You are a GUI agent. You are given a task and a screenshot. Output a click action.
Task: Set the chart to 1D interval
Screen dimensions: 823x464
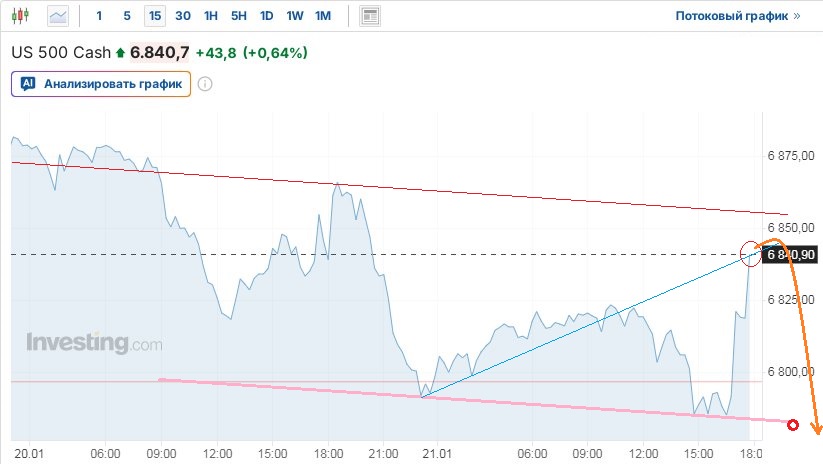(x=266, y=16)
